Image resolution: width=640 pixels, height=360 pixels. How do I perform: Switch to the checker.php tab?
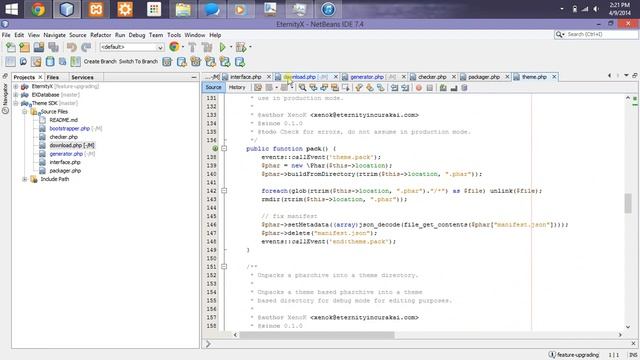pyautogui.click(x=432, y=77)
